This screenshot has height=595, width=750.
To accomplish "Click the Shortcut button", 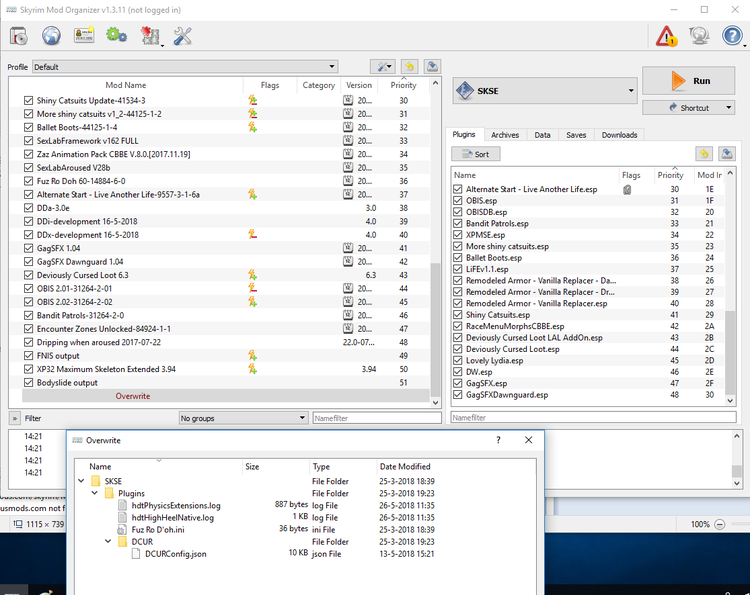I will click(689, 108).
